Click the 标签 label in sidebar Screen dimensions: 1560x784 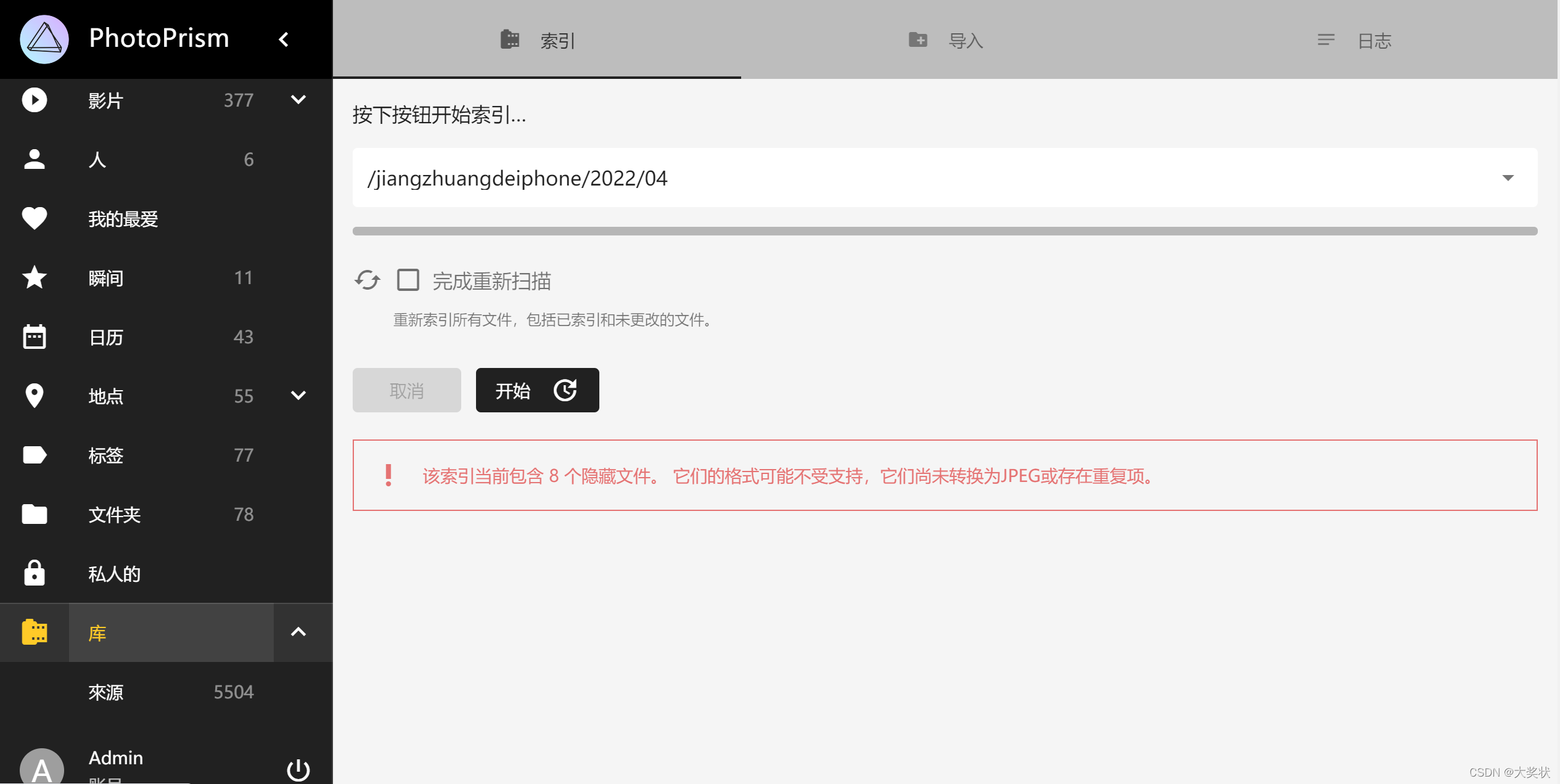click(x=106, y=455)
